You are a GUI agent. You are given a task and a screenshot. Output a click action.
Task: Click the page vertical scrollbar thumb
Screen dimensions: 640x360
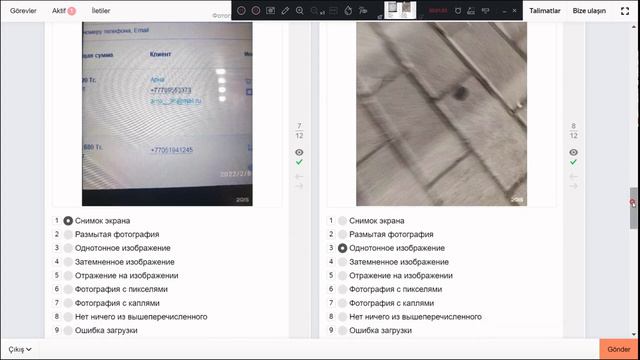pos(633,208)
